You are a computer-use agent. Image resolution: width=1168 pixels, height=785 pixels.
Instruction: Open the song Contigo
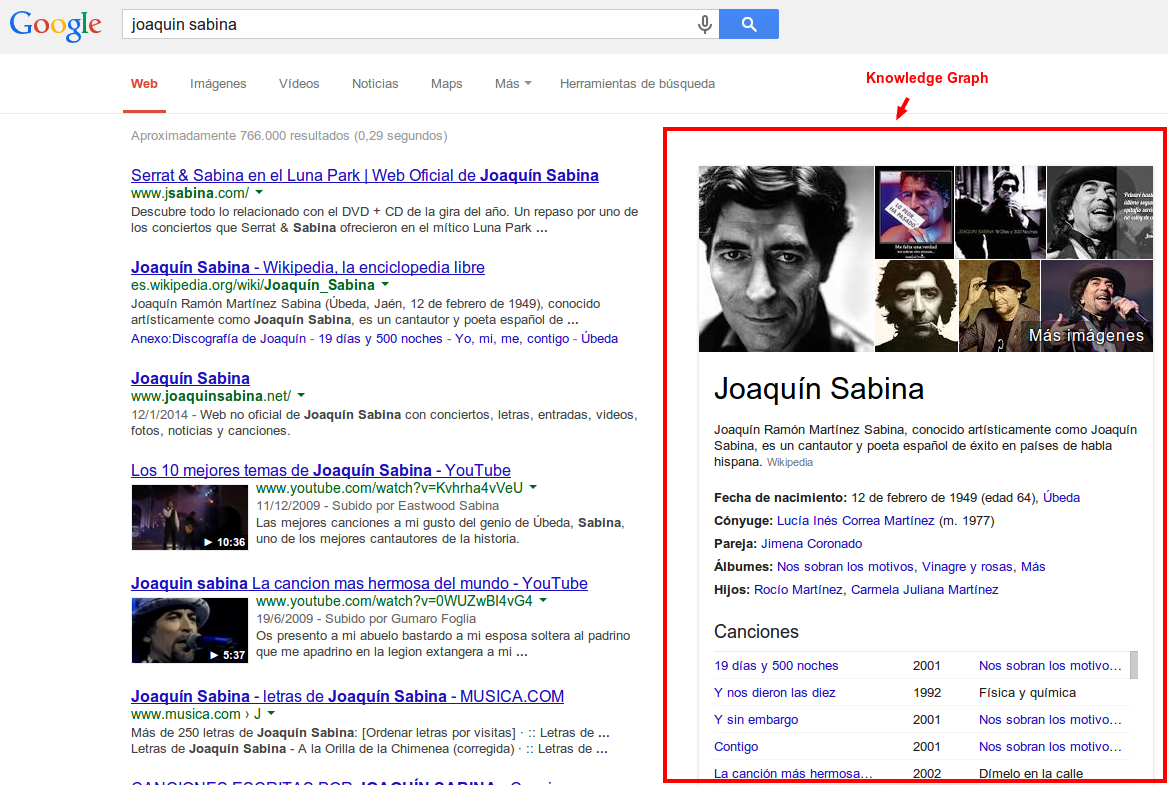pos(736,746)
